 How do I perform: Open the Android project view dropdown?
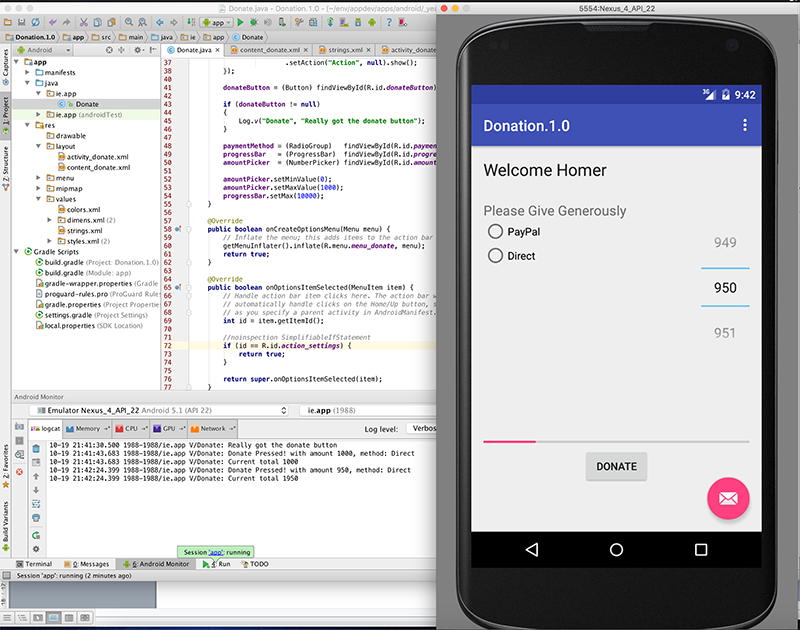point(45,49)
